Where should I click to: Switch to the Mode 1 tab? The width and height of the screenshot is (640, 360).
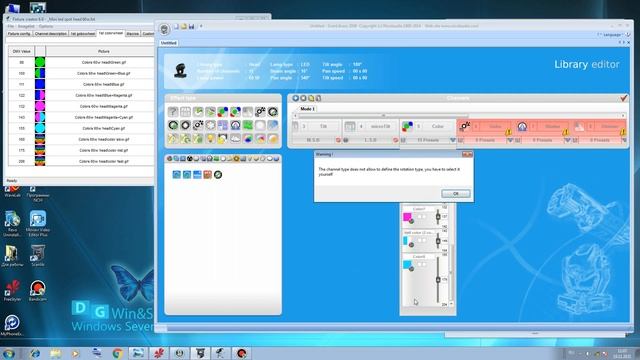coord(307,109)
